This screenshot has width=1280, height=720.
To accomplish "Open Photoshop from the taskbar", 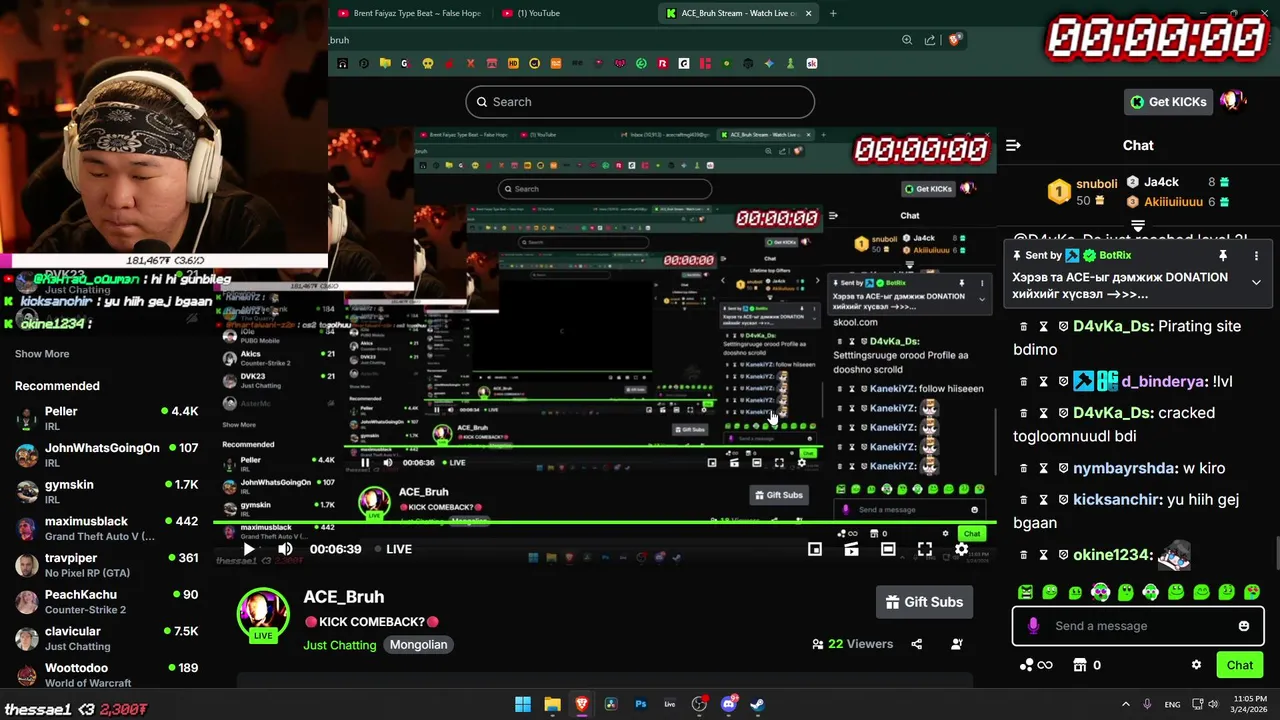I will [x=641, y=704].
